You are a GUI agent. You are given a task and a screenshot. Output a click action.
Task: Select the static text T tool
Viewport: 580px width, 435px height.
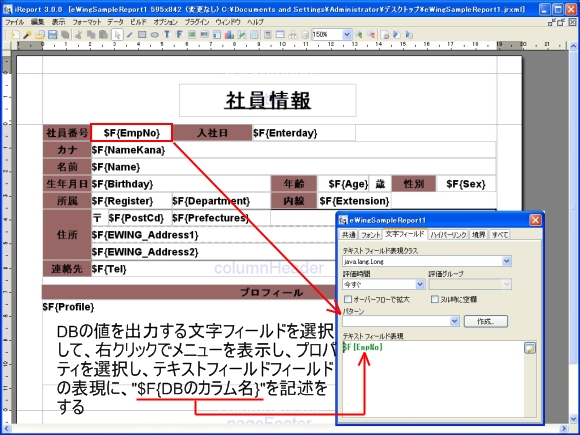tap(167, 35)
